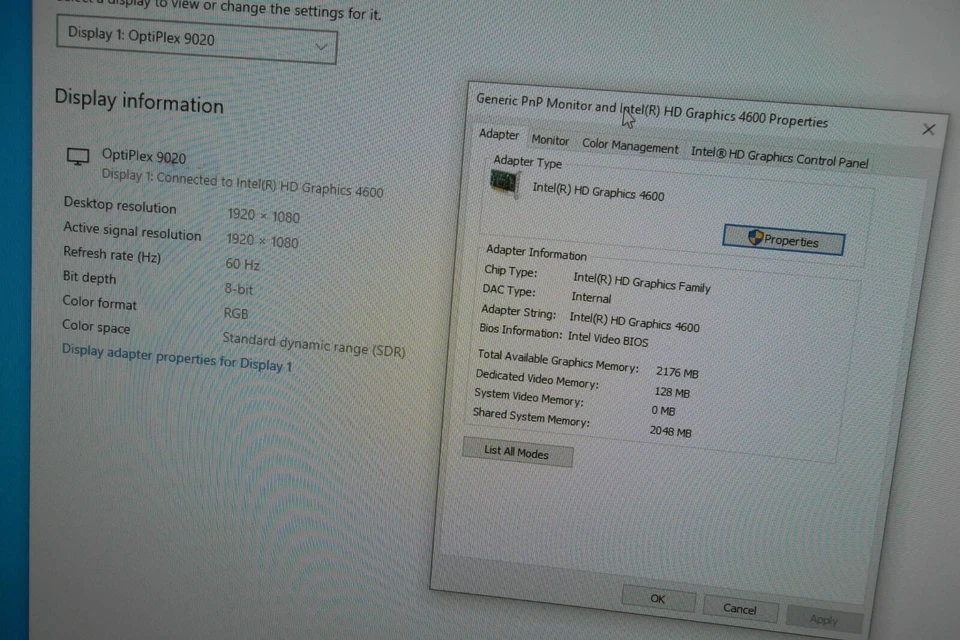This screenshot has height=640, width=960.
Task: Click the 2176 MB total graphics memory value
Action: [677, 372]
